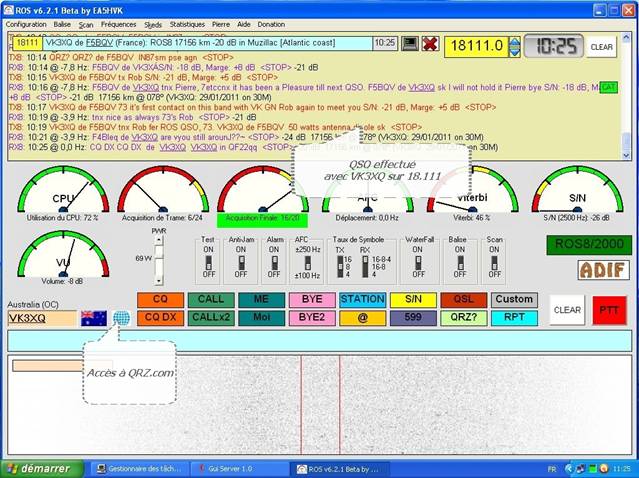Open QRZ.com globe icon beside flag
Image resolution: width=639 pixels, height=478 pixels.
tap(121, 318)
